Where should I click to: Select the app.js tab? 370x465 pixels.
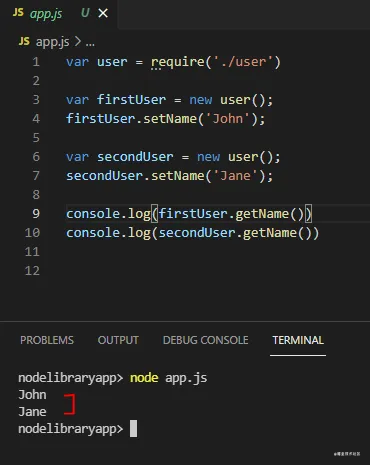tap(59, 14)
